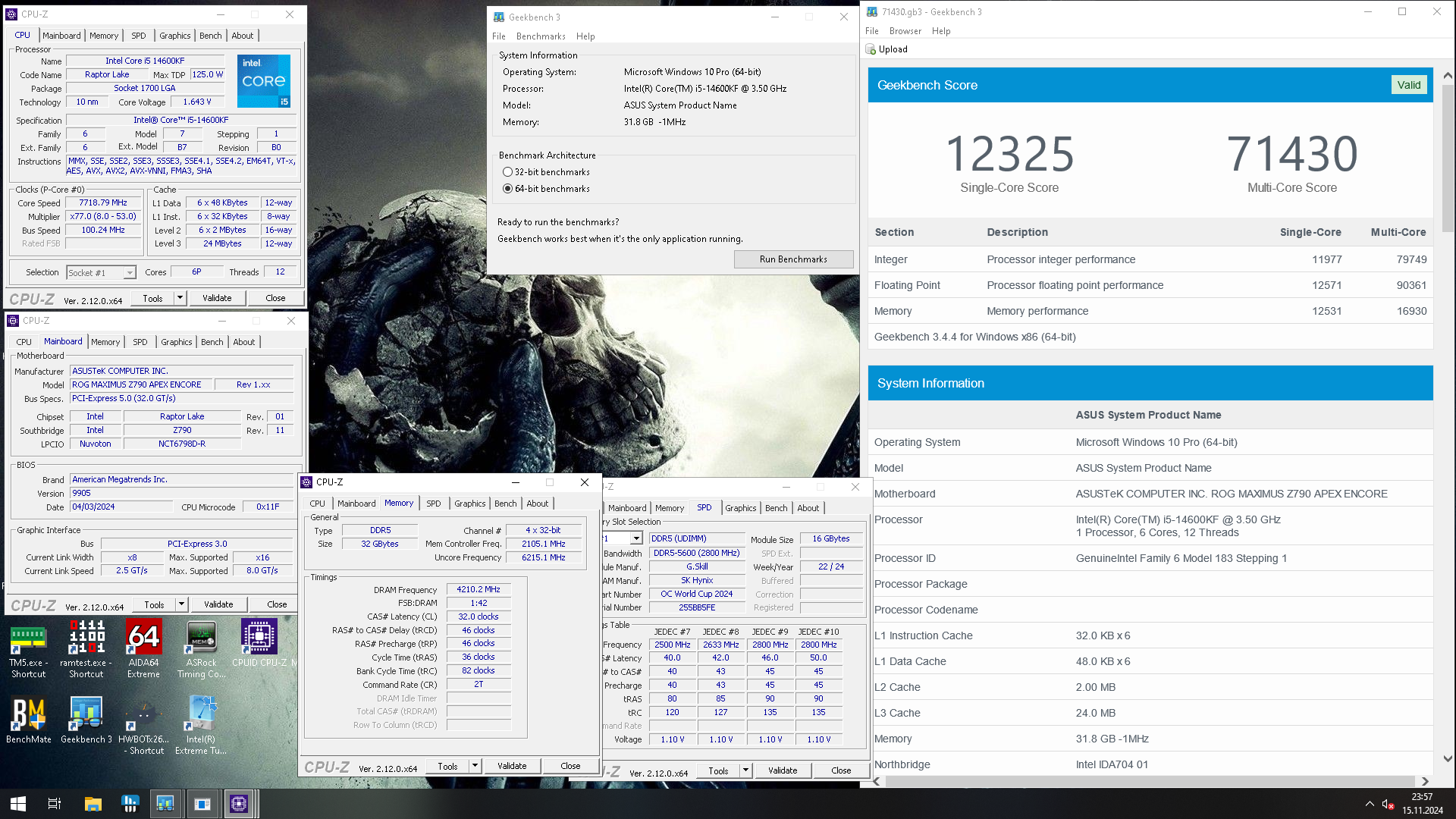The height and width of the screenshot is (819, 1456).
Task: Open About tab in SPD CPU-Z window
Action: (x=808, y=508)
